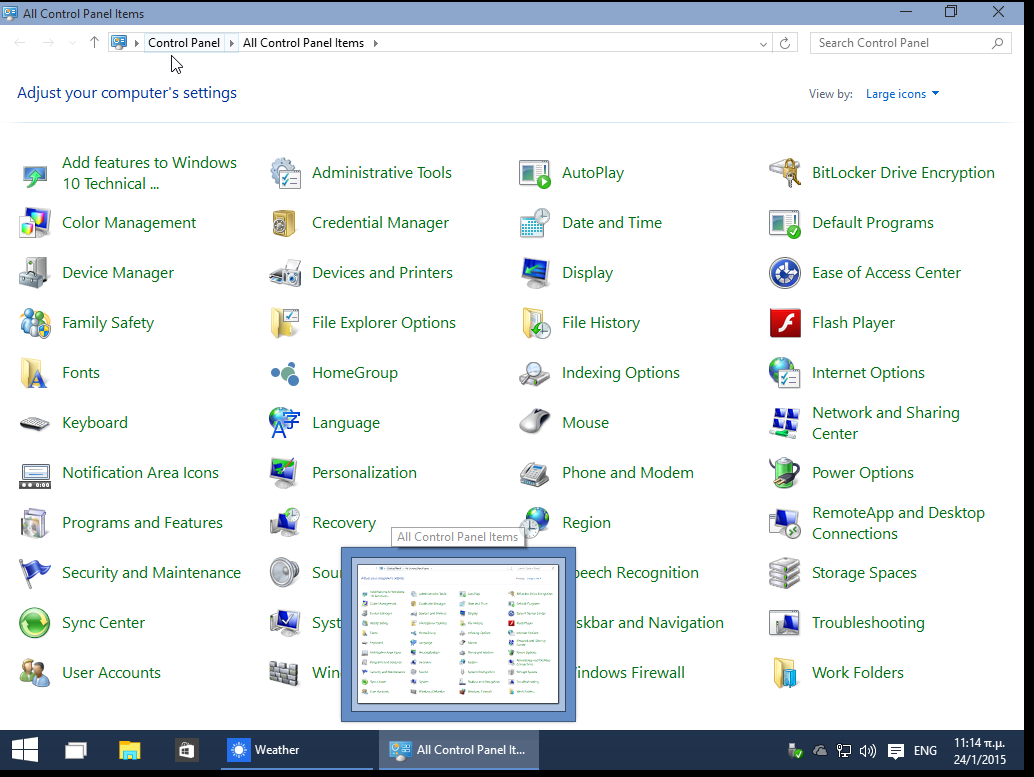
Task: Open the Internet Options icon
Action: point(785,373)
